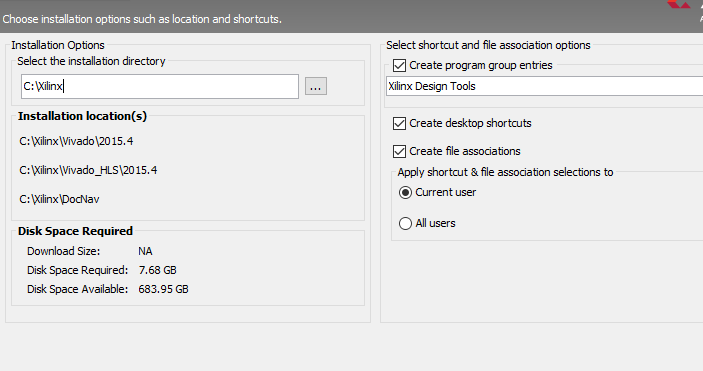
Task: Click the Create file associations label text
Action: coord(465,151)
